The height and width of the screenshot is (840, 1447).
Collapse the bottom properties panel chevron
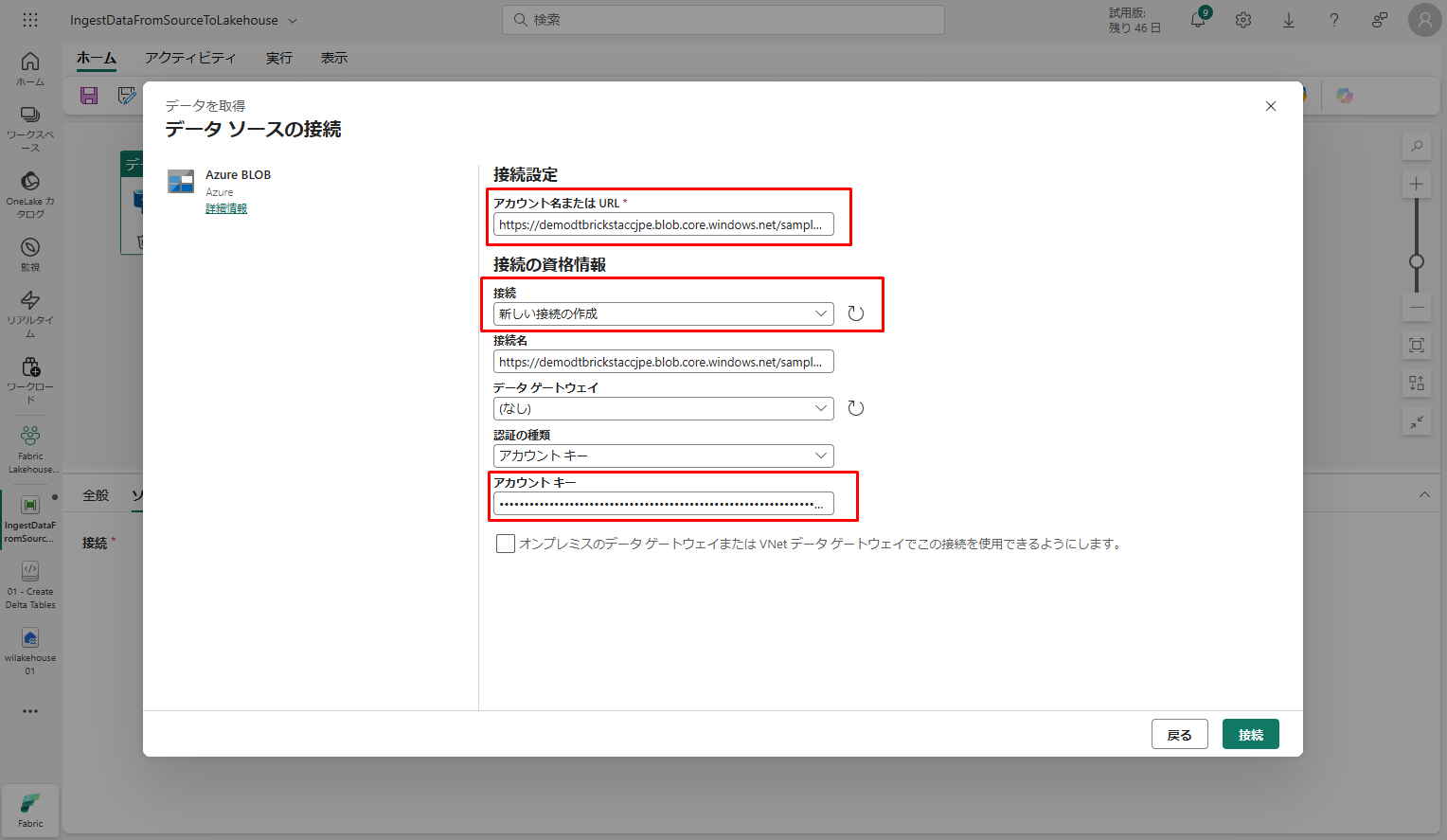click(1424, 495)
